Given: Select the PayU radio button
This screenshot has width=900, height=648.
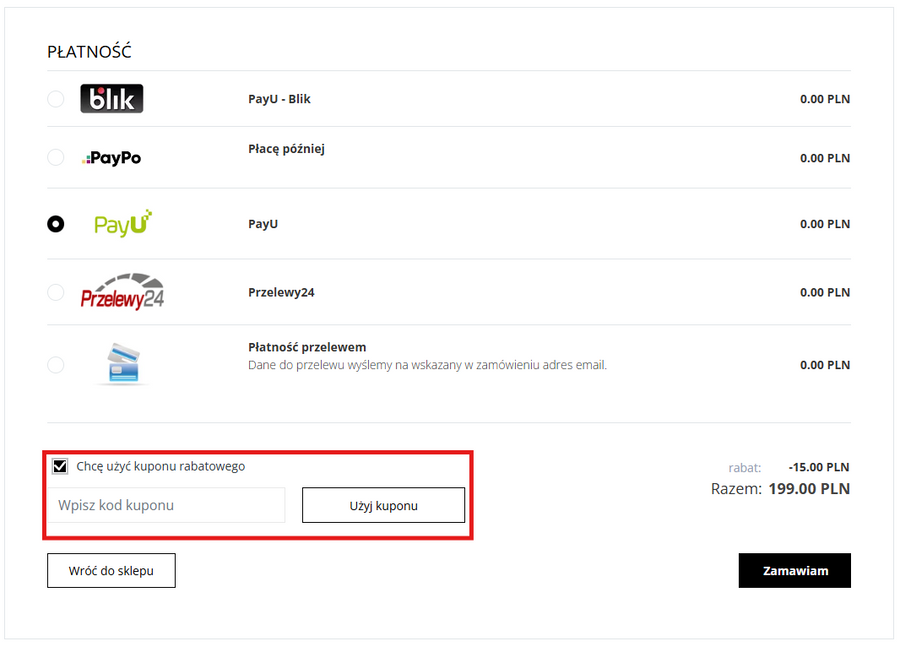Looking at the screenshot, I should [x=56, y=224].
